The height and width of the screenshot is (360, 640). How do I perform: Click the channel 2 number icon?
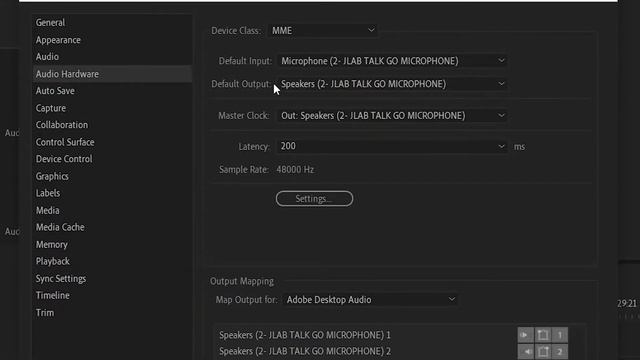pyautogui.click(x=560, y=351)
